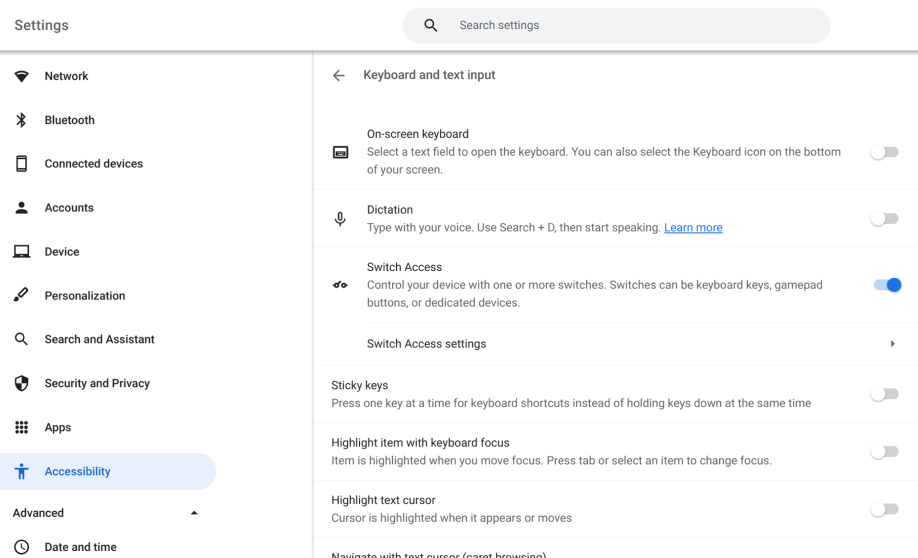Turn on Highlight text cursor toggle
Image resolution: width=918 pixels, height=558 pixels.
885,509
